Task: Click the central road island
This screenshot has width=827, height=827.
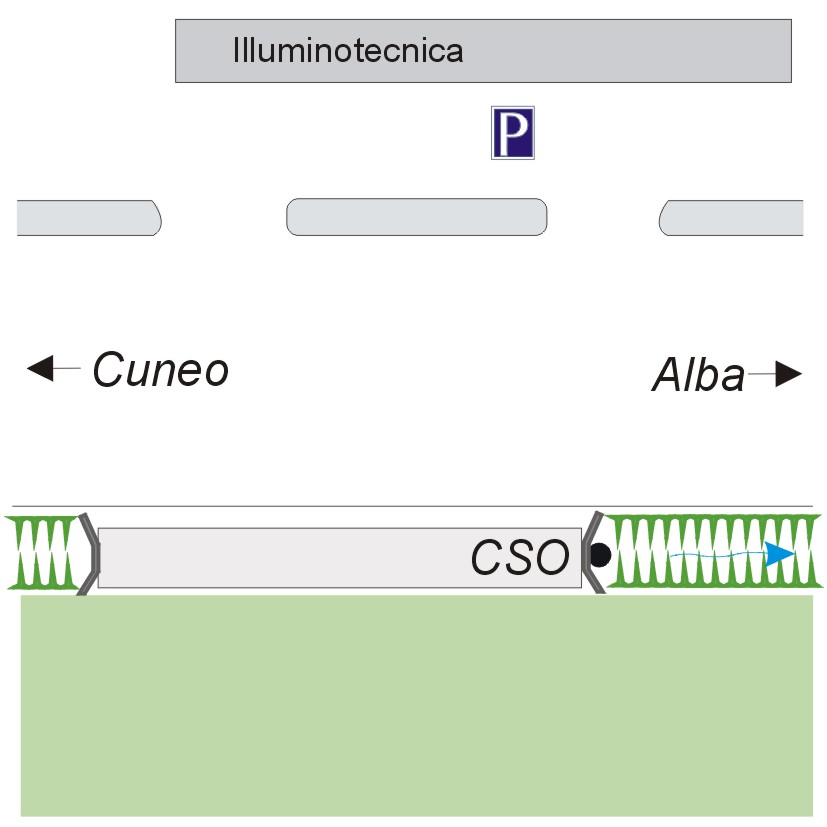Action: pos(417,217)
